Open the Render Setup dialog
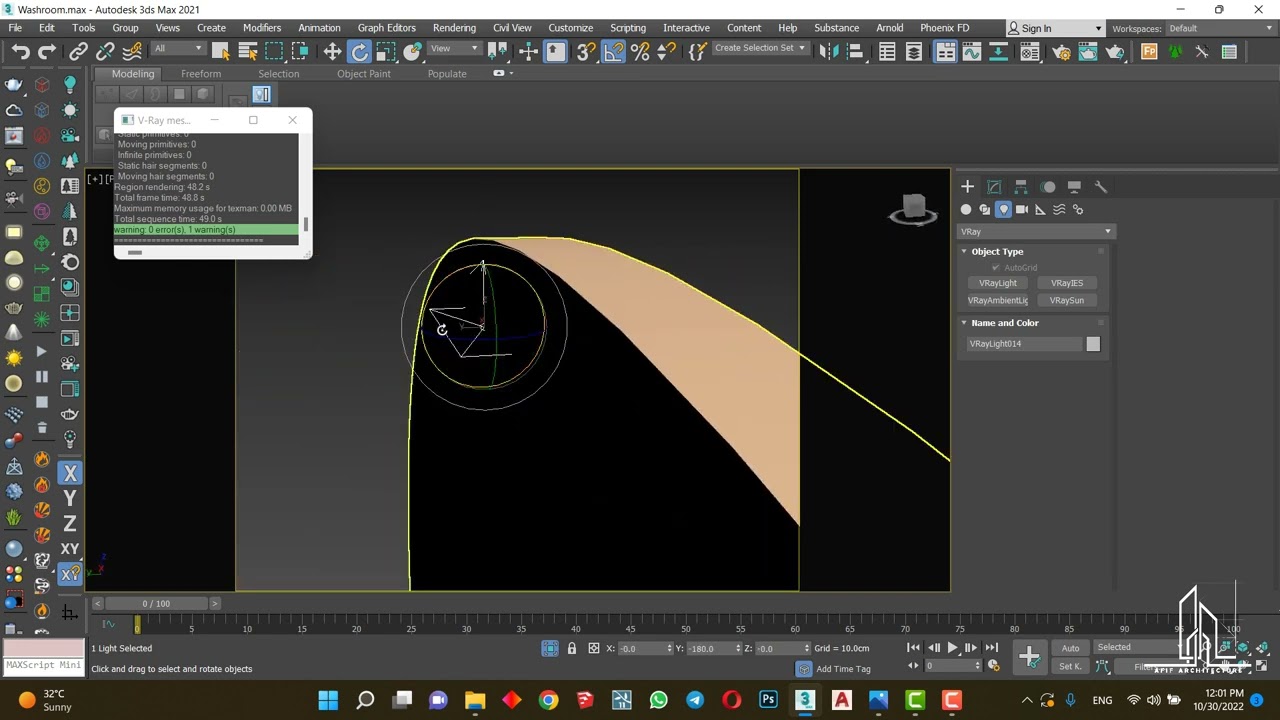Screen dimensions: 1280x720 [1062, 52]
